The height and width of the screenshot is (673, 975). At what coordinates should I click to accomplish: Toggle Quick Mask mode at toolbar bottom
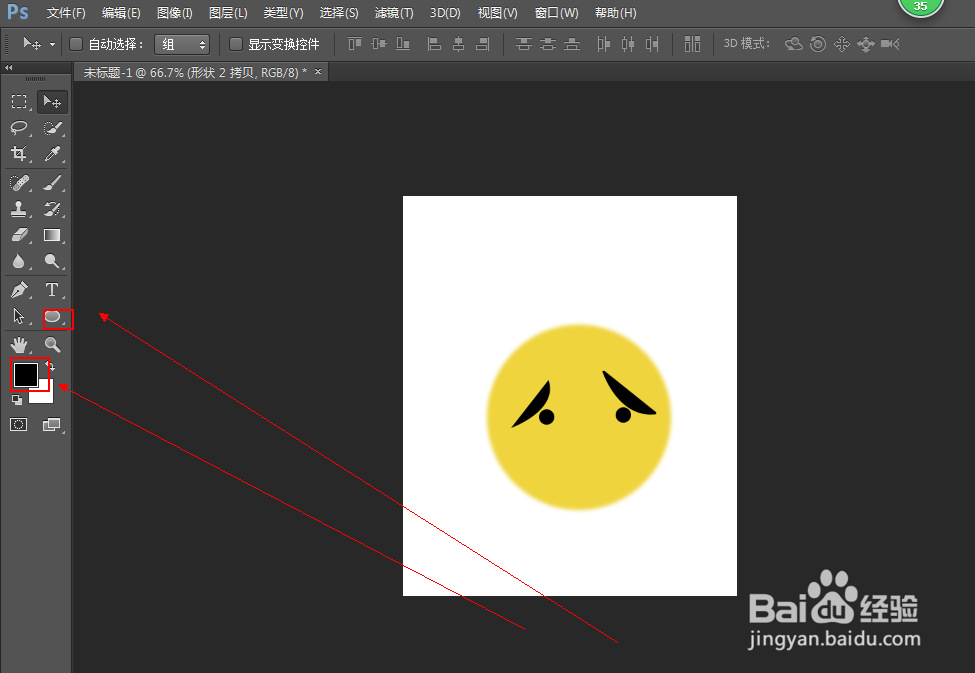[18, 424]
